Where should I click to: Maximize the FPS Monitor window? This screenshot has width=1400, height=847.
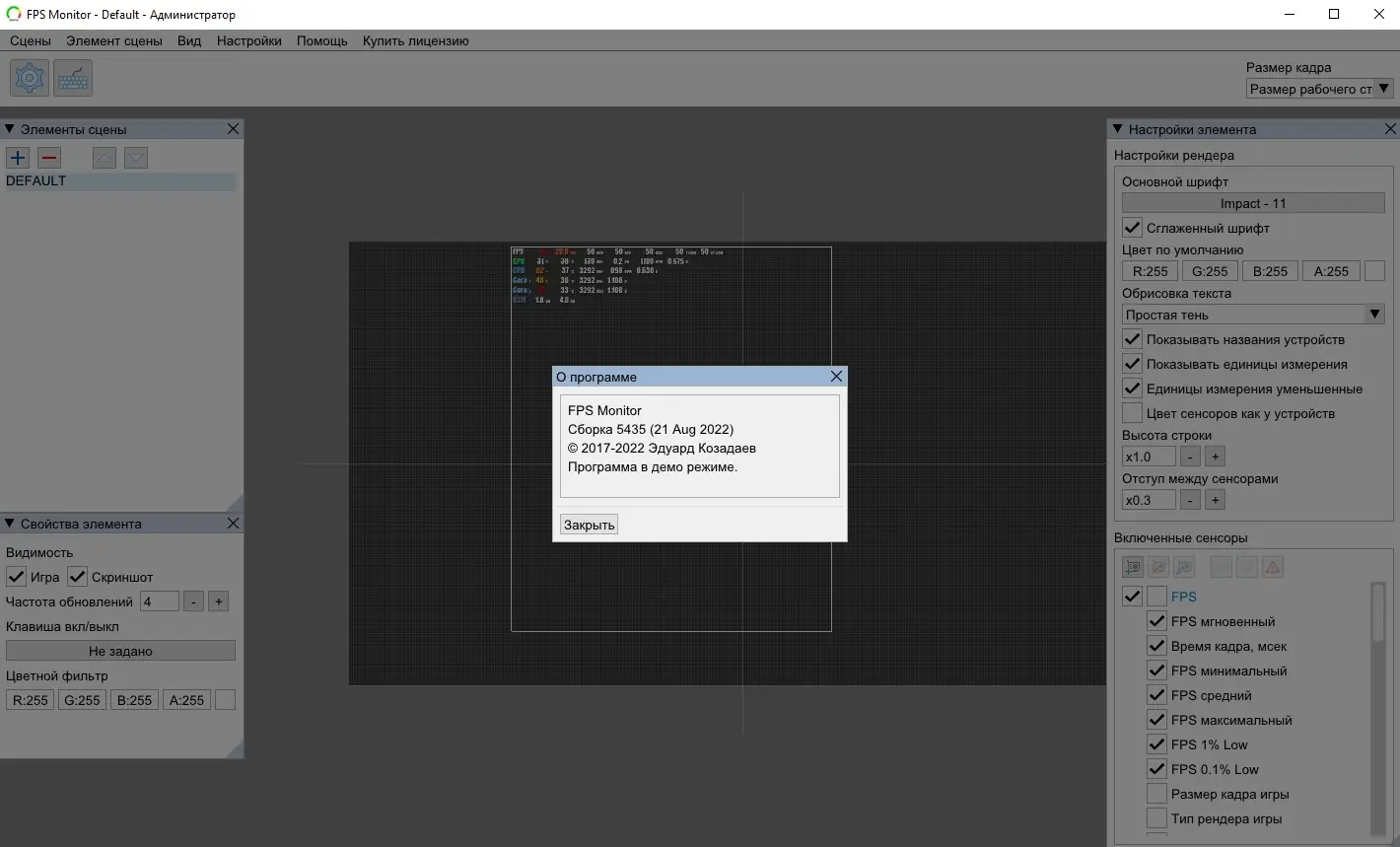1334,14
